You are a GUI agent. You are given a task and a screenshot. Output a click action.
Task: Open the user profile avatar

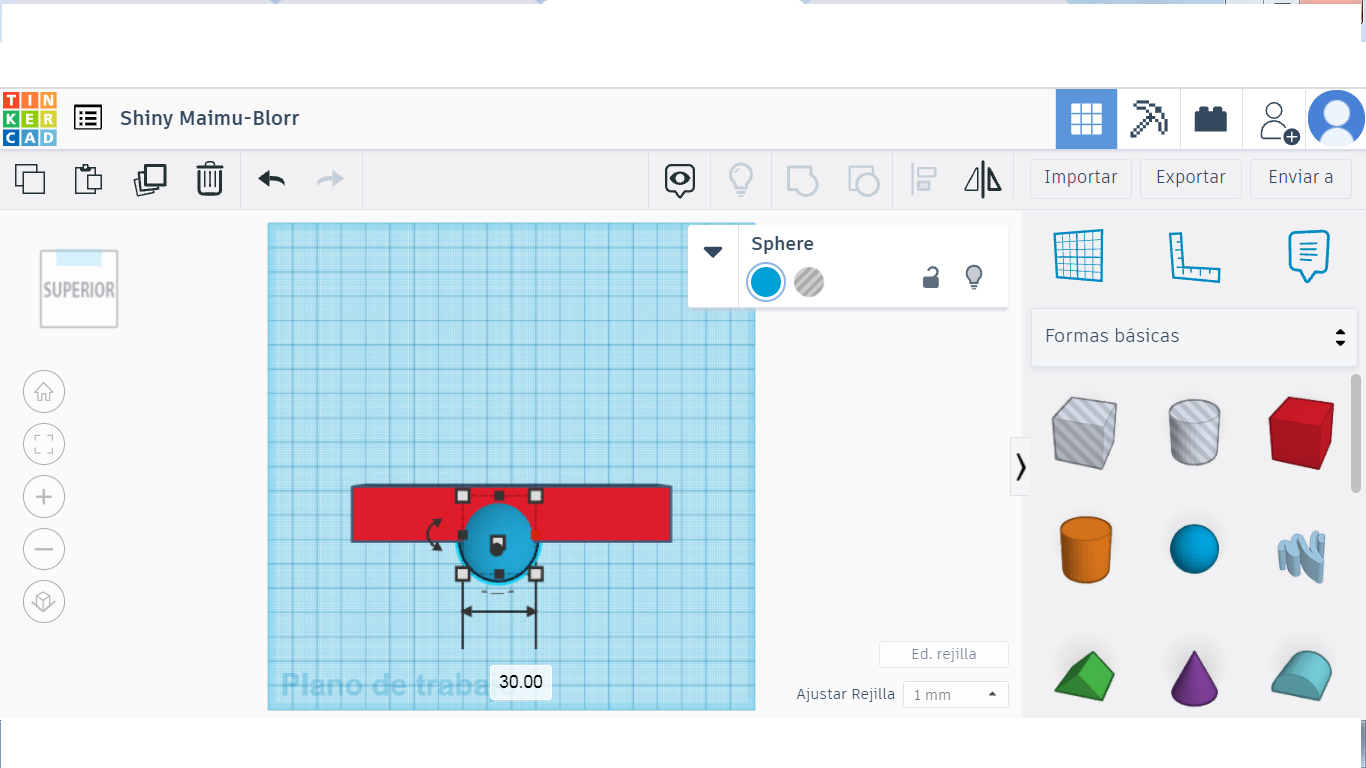coord(1336,119)
